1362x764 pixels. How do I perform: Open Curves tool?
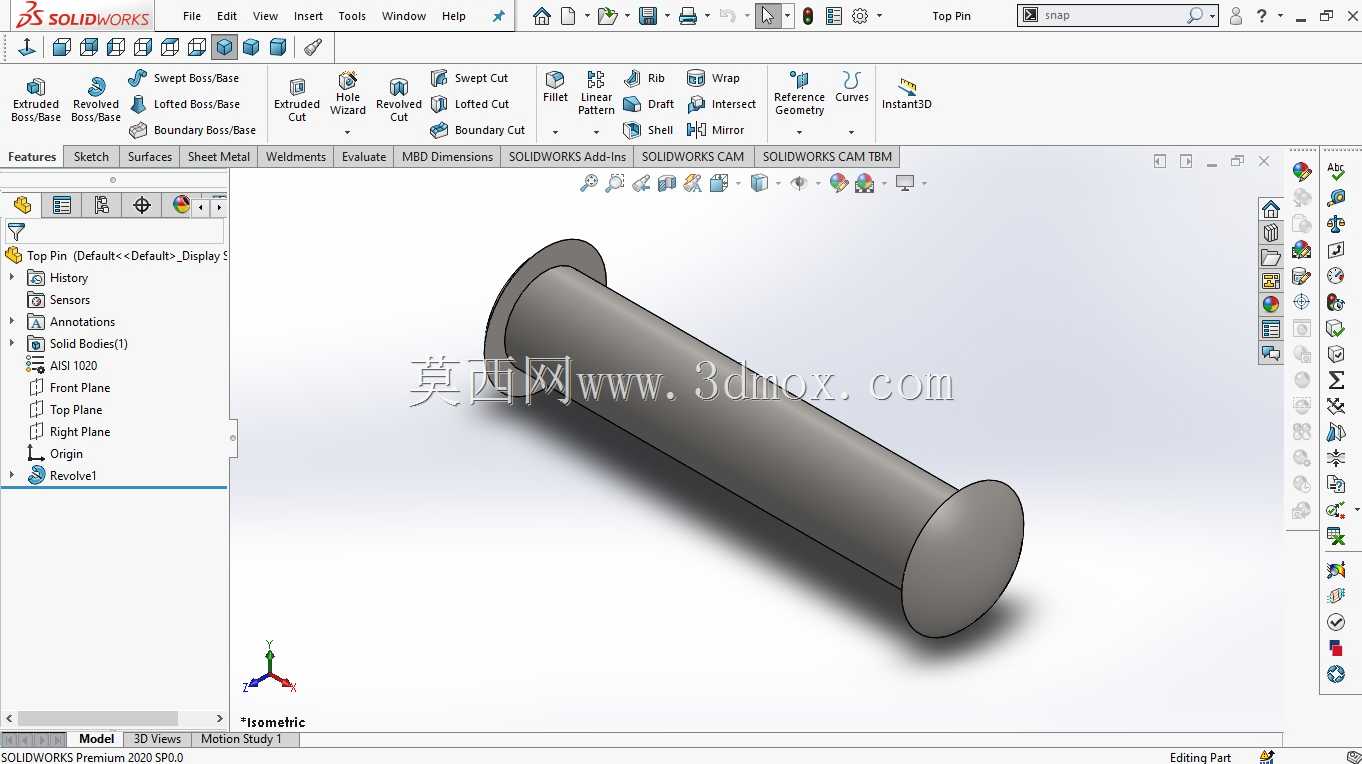coord(852,87)
